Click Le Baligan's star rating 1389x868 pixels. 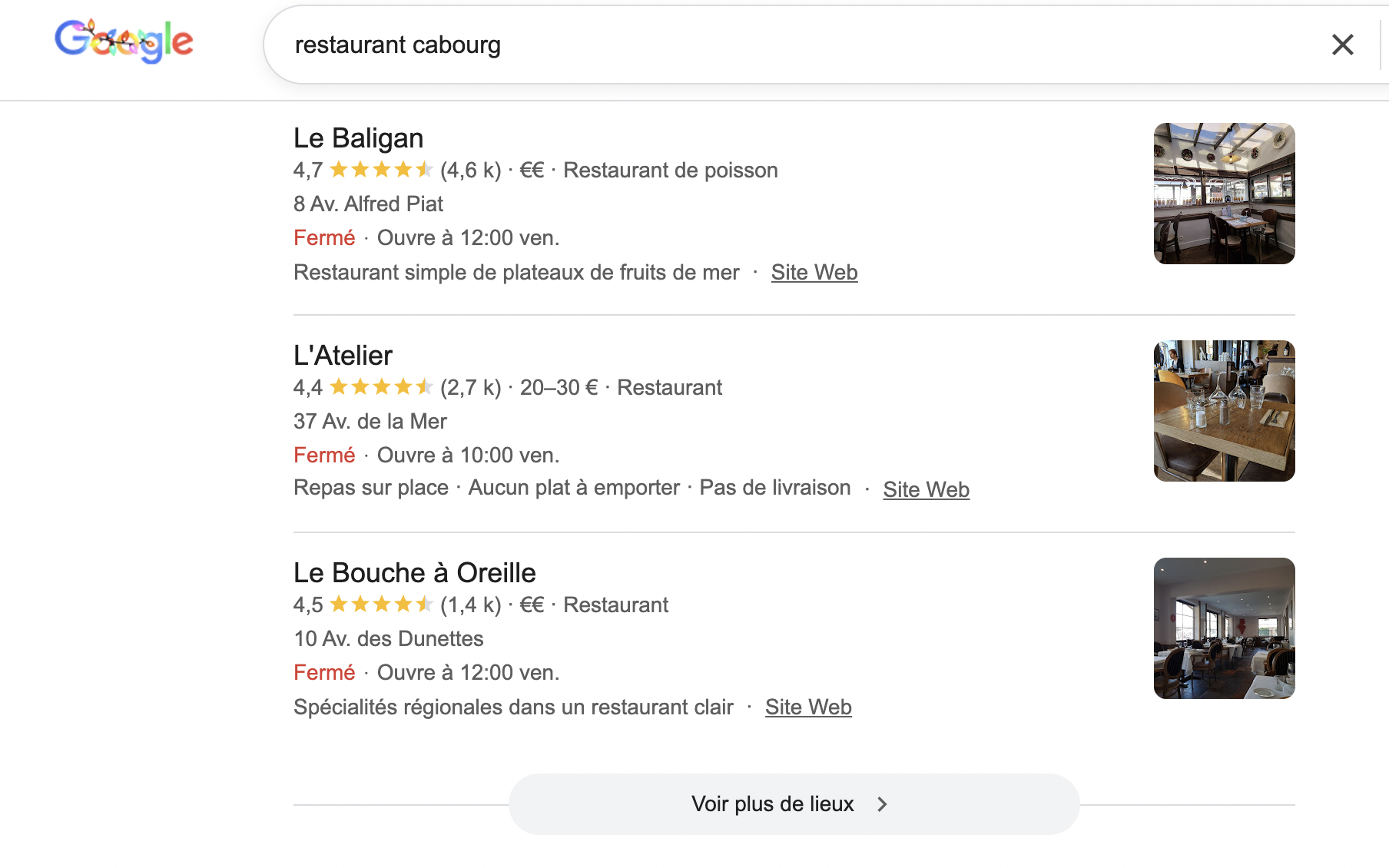click(381, 170)
